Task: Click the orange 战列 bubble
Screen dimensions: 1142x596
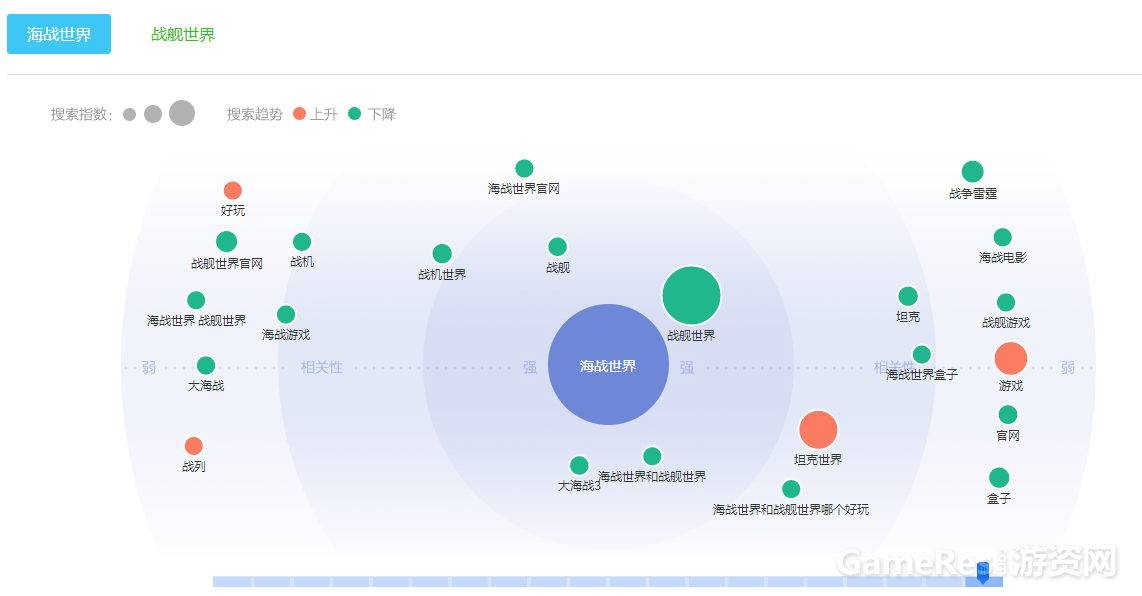Action: pyautogui.click(x=194, y=446)
